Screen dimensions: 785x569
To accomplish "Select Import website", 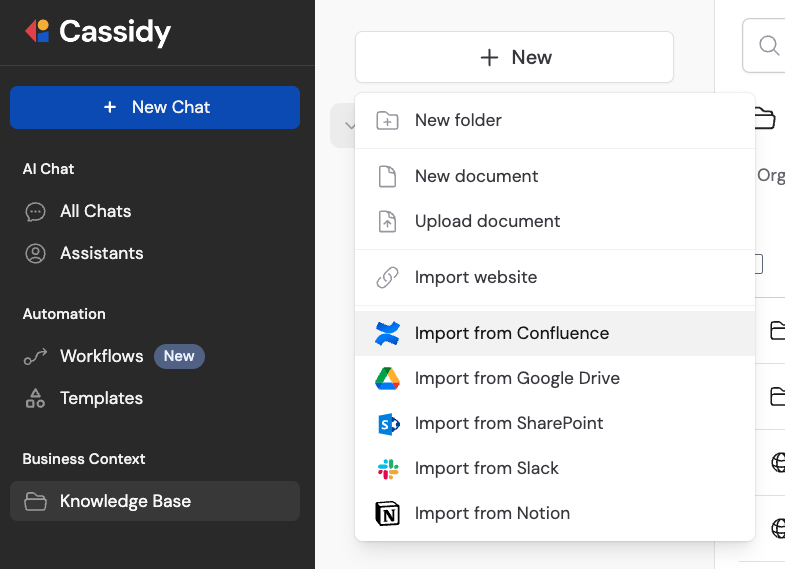I will [x=555, y=277].
